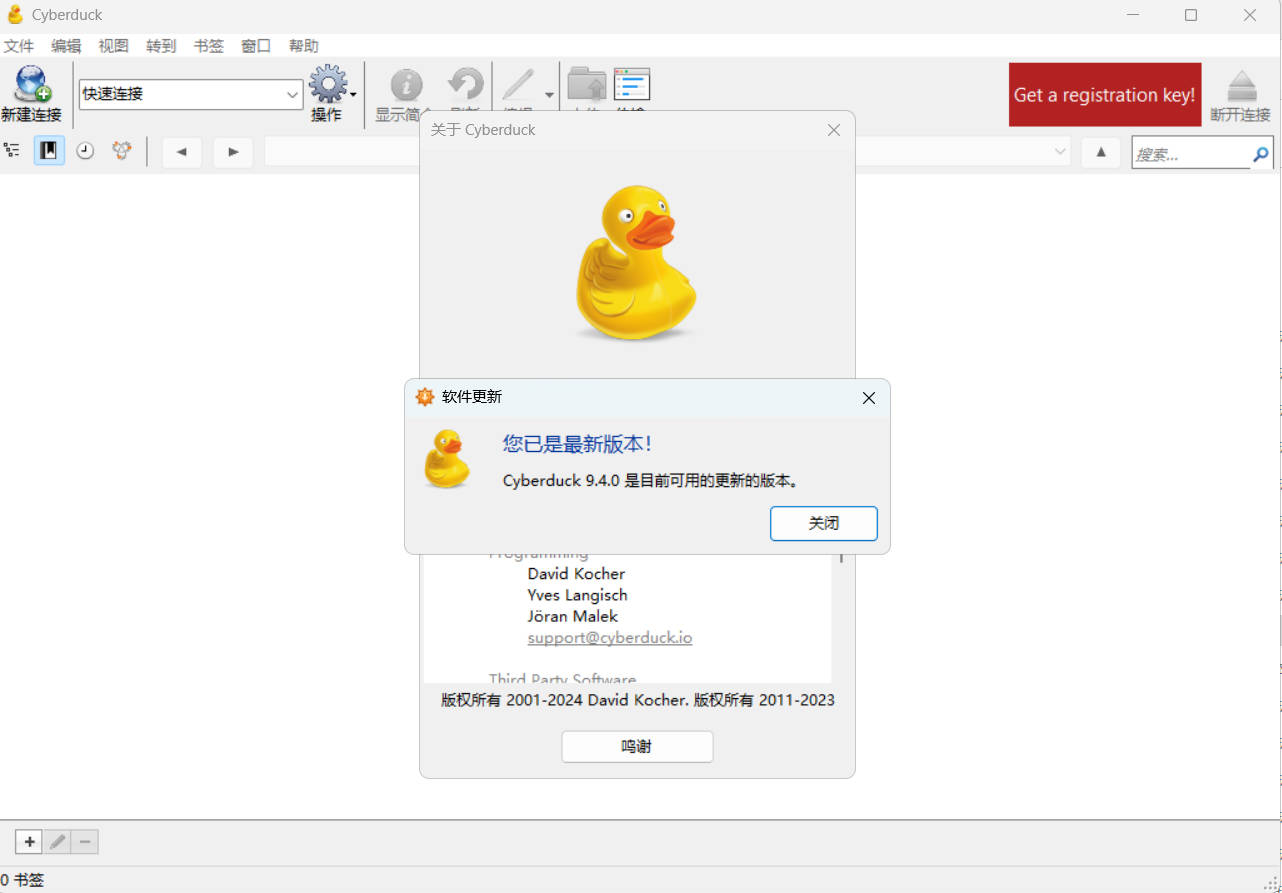Open the 帮助 menu
This screenshot has height=893, width=1282.
click(303, 45)
